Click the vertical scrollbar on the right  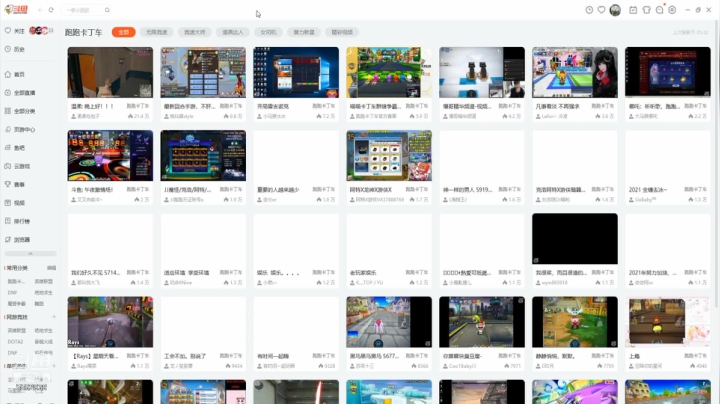coord(716,165)
